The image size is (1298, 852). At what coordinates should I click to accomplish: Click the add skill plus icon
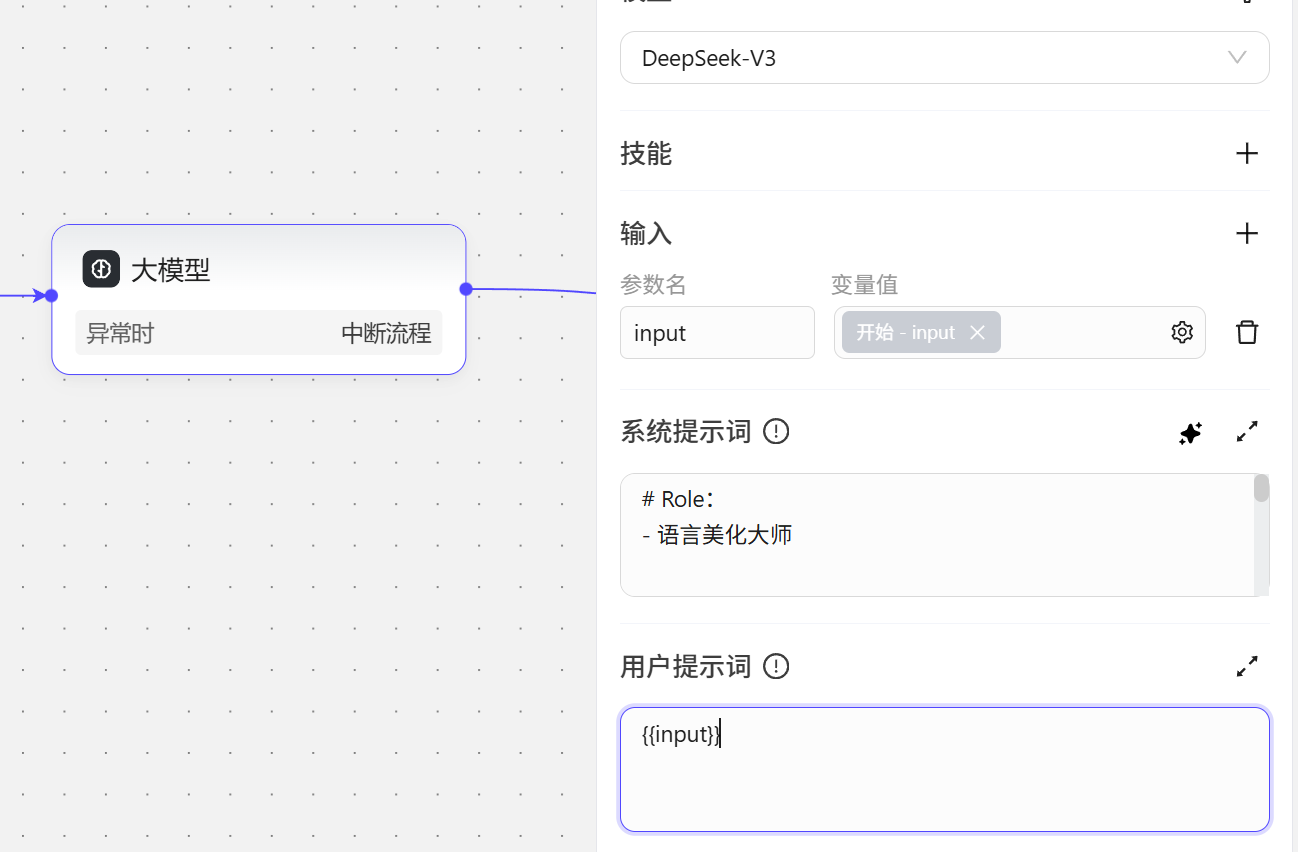[1246, 153]
